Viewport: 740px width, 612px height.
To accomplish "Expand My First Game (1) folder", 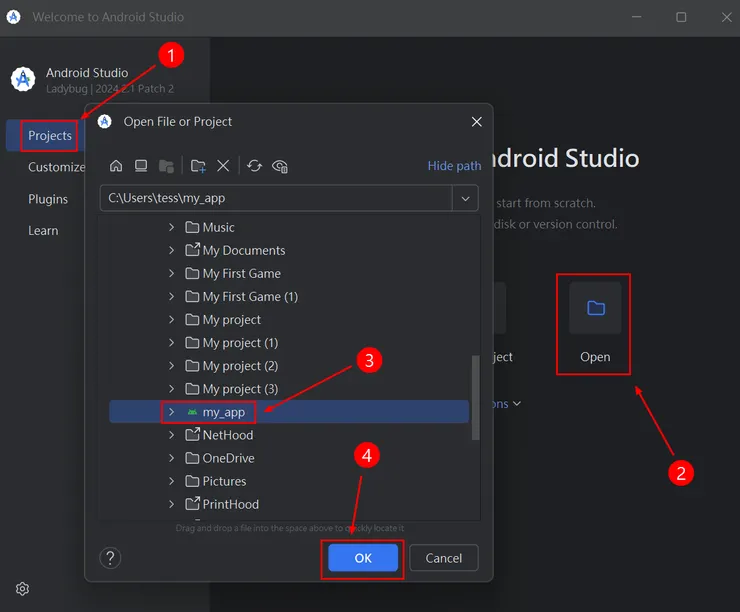I will [172, 297].
